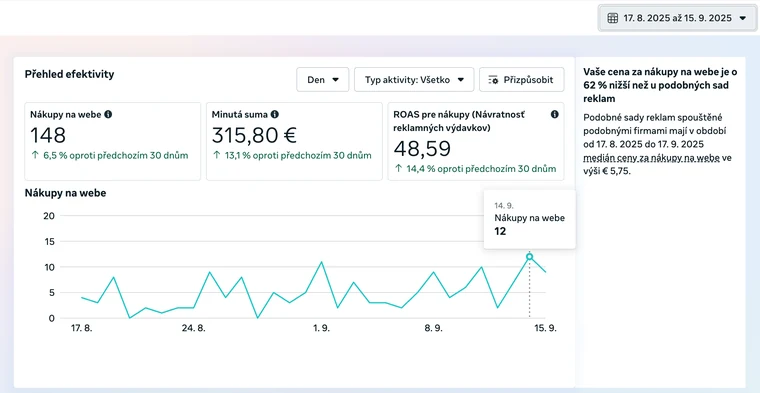Select the Minutá suma value 315,80 €
This screenshot has width=760, height=393.
point(254,135)
